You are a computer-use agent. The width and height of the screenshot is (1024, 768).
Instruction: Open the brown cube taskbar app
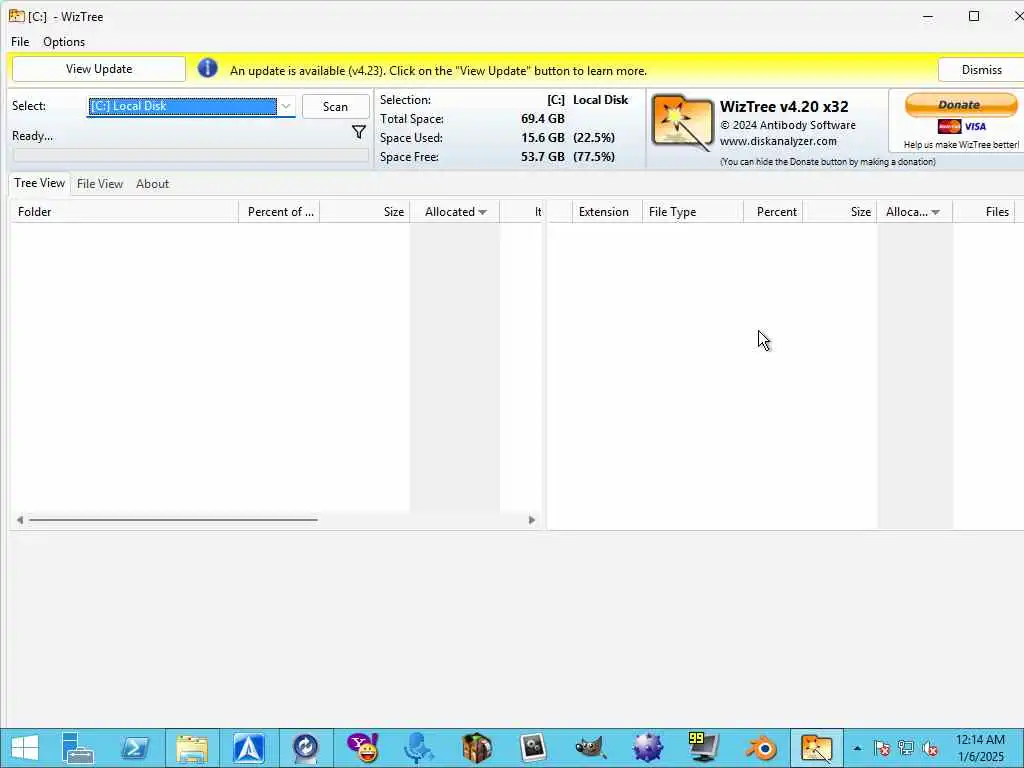(x=477, y=748)
